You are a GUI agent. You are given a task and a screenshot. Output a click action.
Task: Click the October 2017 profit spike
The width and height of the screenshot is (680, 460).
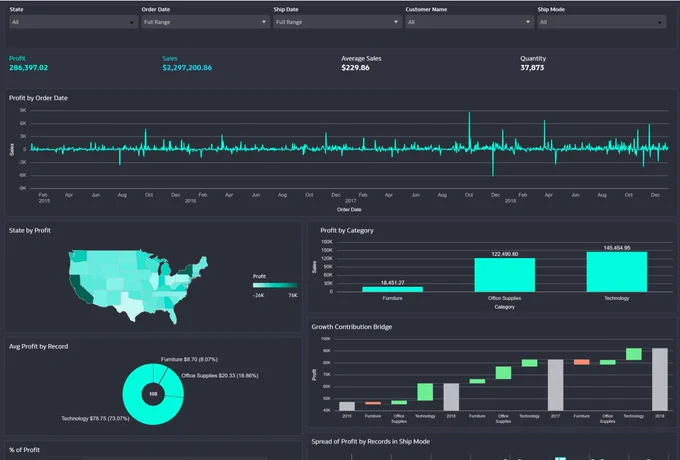point(469,129)
